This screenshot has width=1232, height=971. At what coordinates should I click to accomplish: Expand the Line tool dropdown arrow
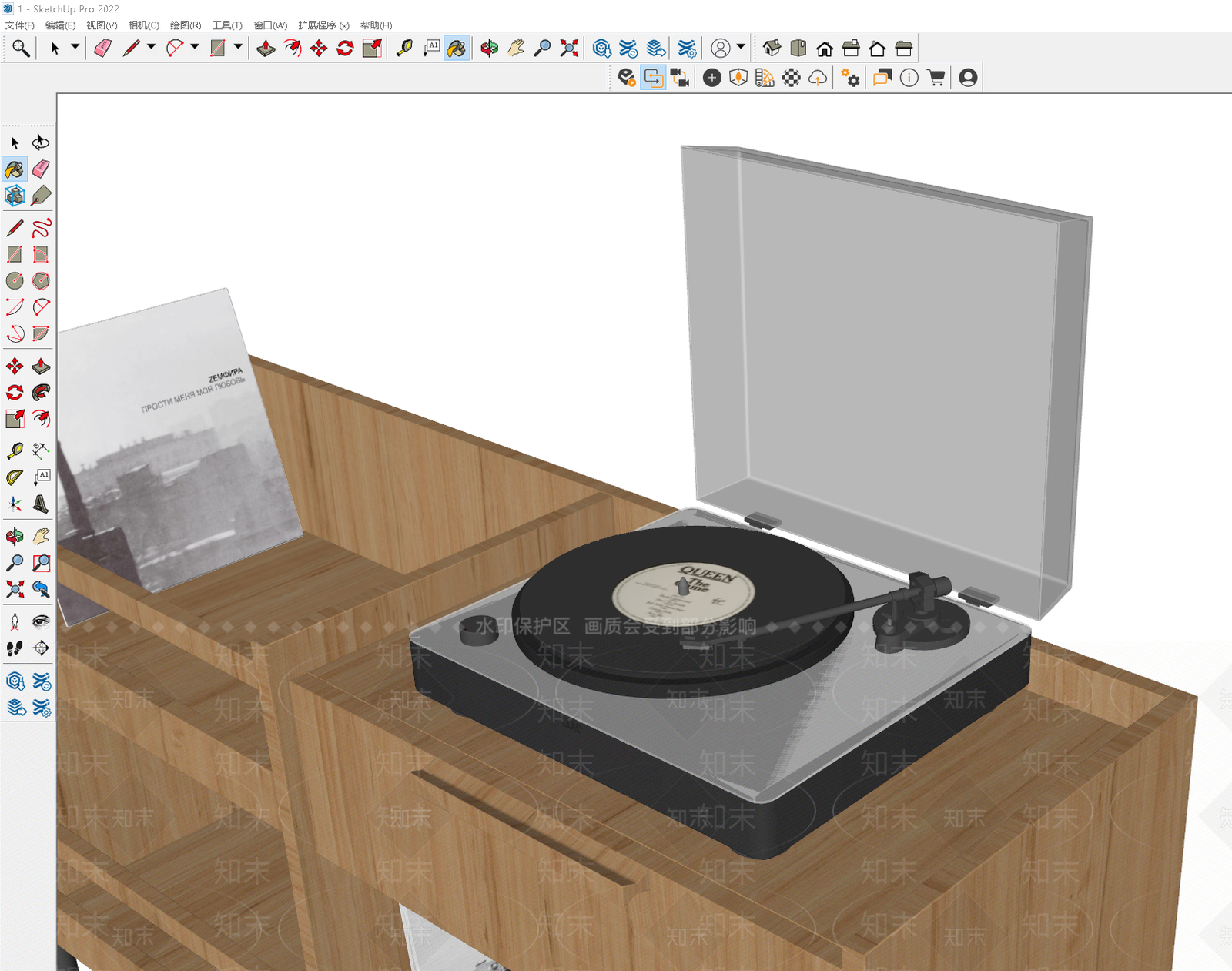click(151, 47)
